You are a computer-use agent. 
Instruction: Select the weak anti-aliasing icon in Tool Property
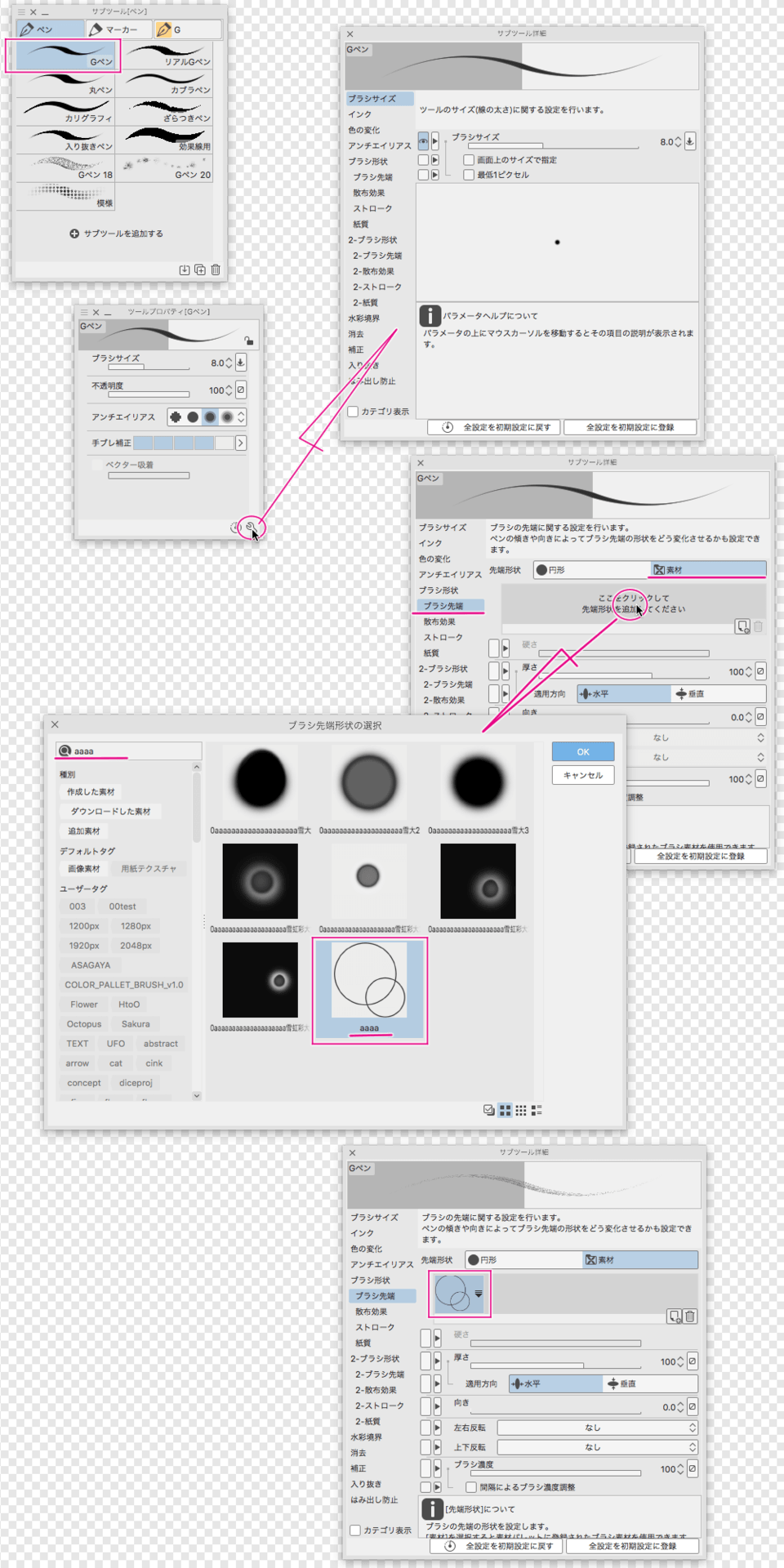pos(193,417)
